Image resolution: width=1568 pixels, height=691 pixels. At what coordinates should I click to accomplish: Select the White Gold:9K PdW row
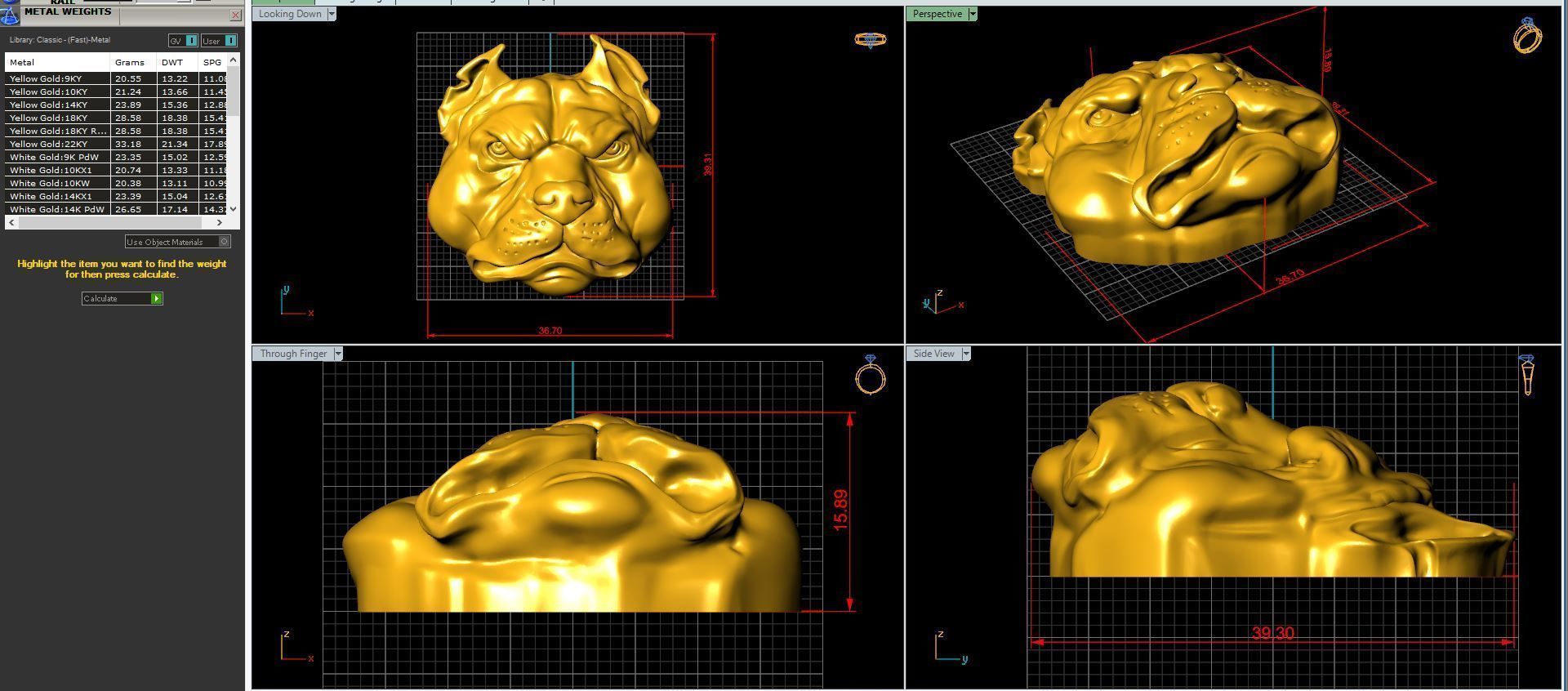coord(116,157)
